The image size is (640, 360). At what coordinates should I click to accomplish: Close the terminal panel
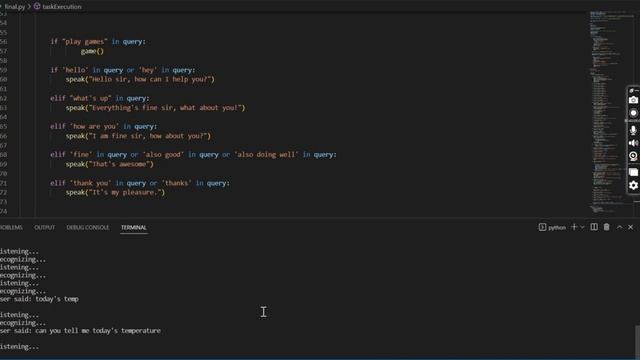631,227
